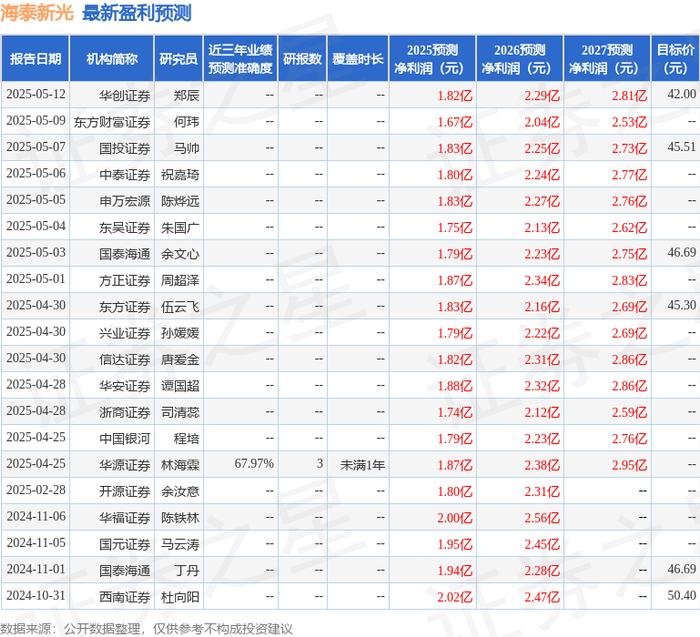Click the 海泰新光 title text

[37, 12]
